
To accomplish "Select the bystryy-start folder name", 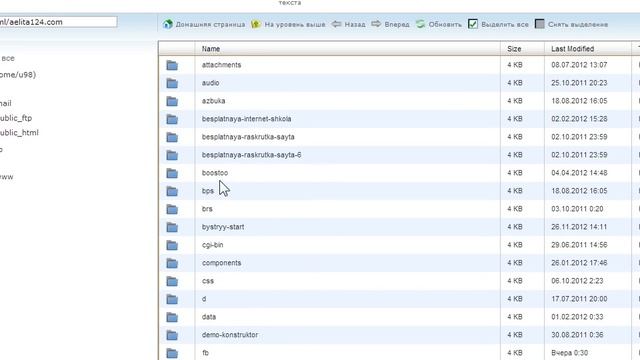I will coord(222,227).
